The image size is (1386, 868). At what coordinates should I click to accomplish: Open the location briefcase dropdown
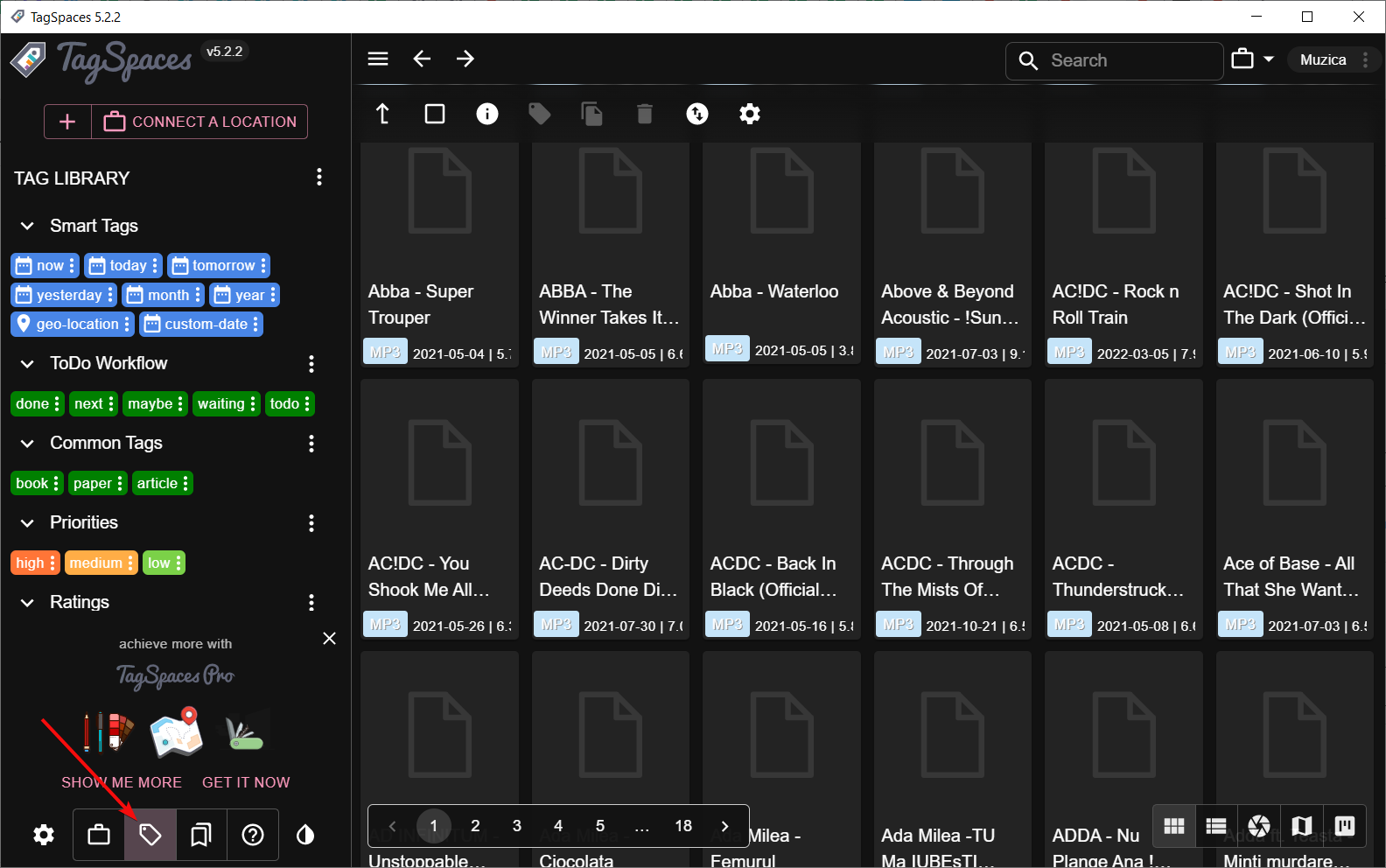[1253, 59]
